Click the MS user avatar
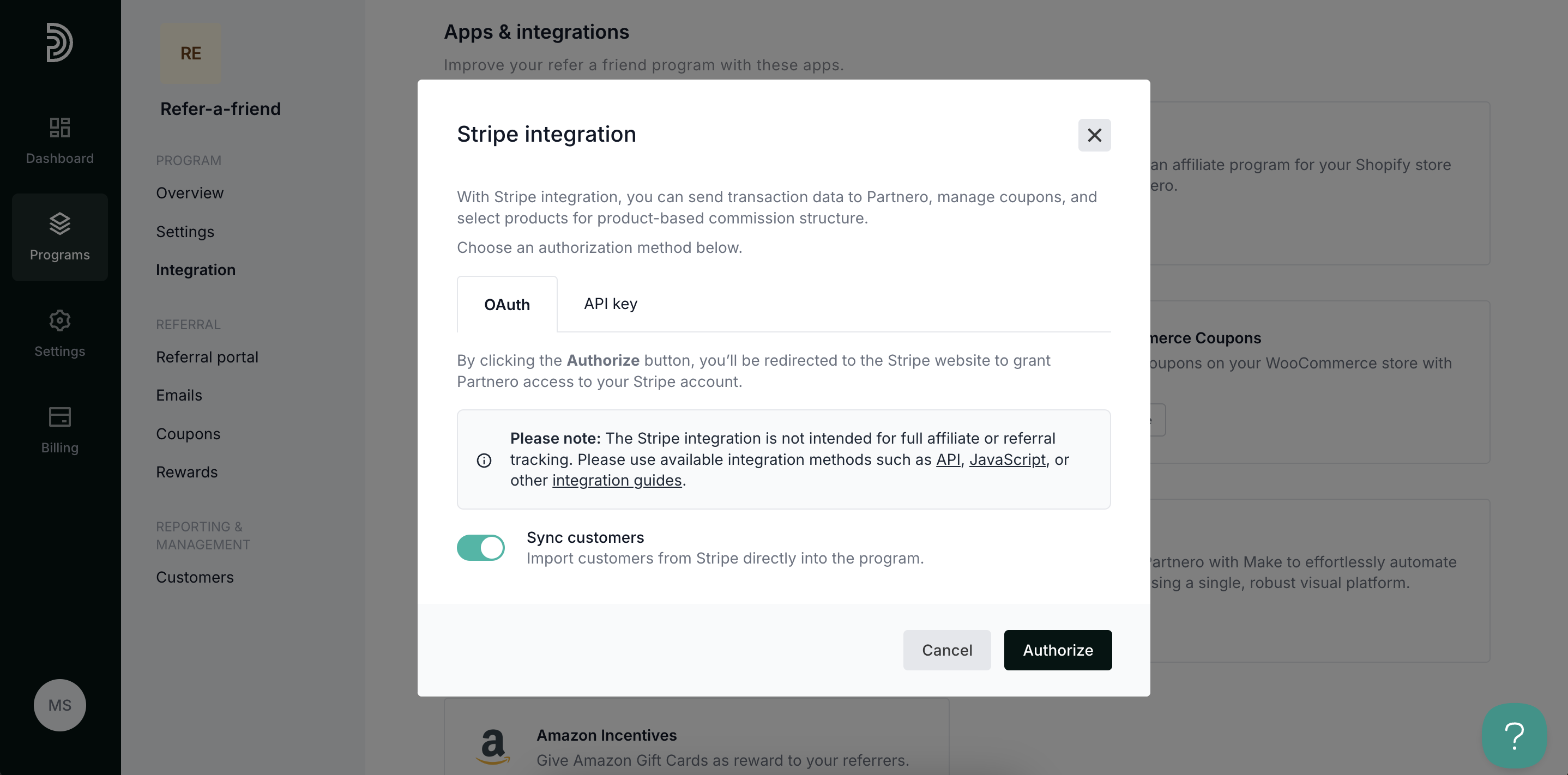 pos(59,705)
